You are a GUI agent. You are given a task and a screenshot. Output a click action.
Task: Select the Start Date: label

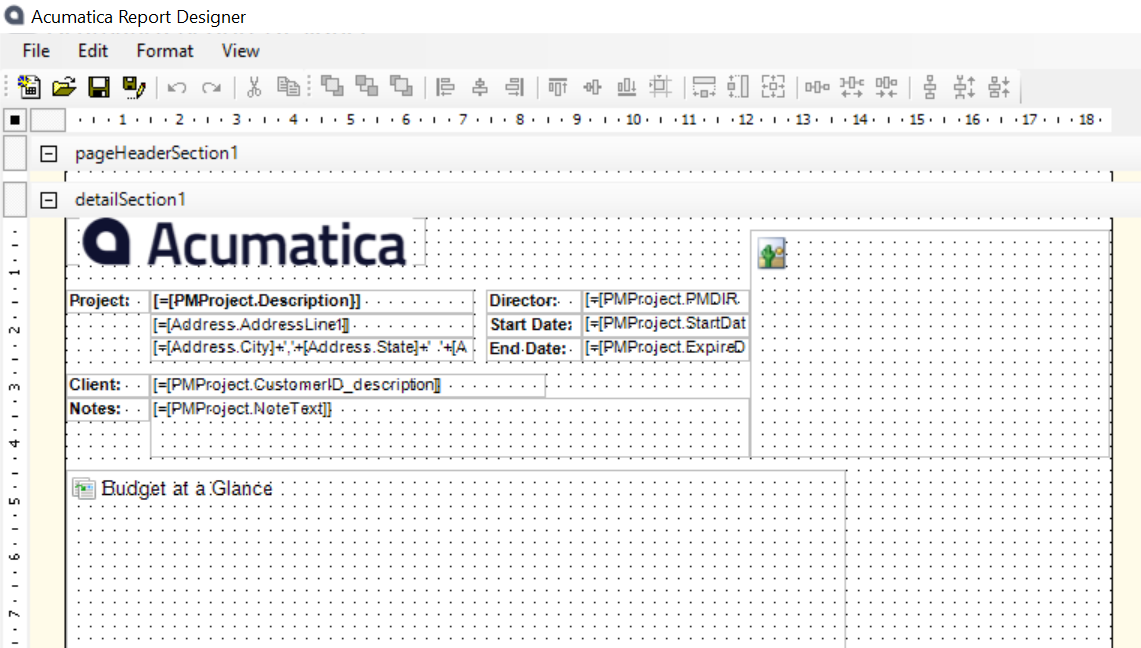point(533,325)
